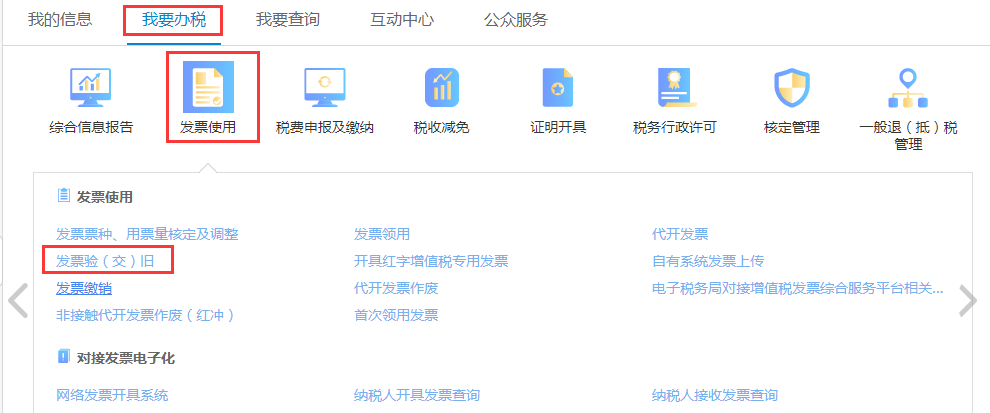Open the 自有系统发票上传 link
Screen dimensions: 990x413
[708, 261]
